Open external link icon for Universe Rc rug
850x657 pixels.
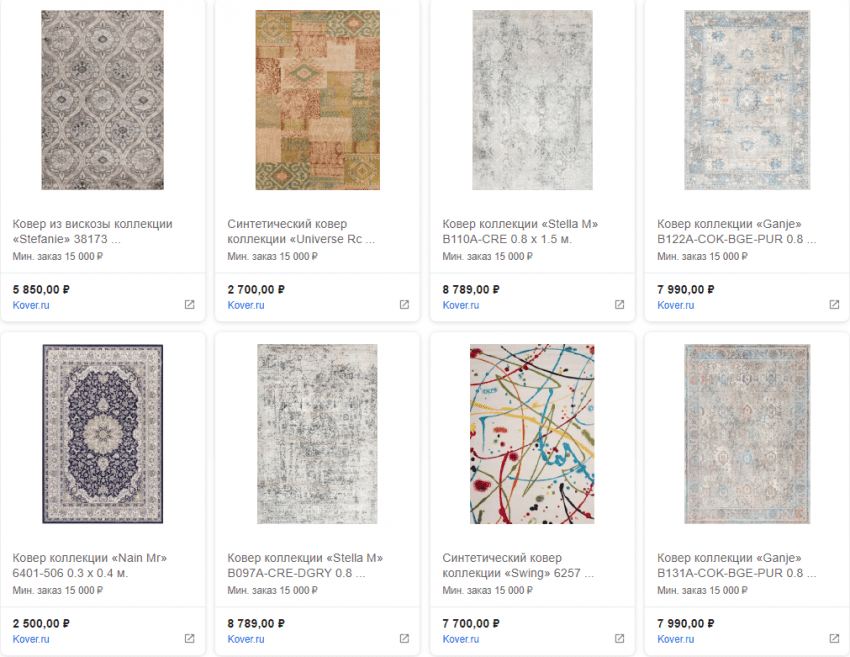404,305
